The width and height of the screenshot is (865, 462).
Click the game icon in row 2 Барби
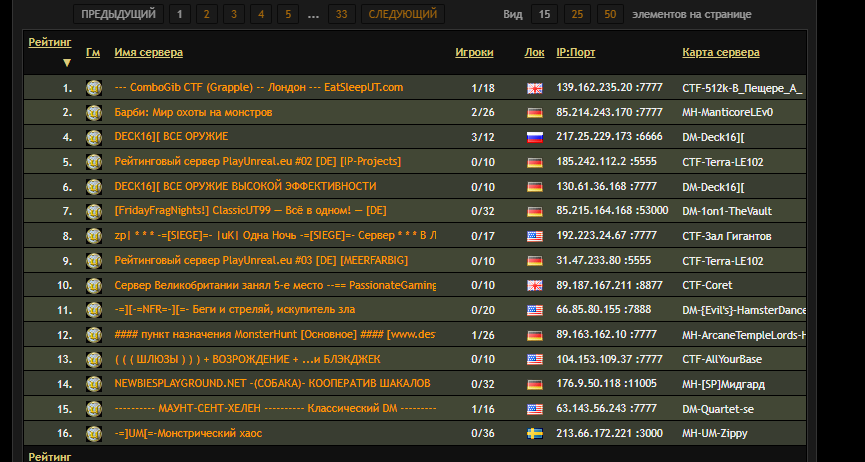click(94, 113)
